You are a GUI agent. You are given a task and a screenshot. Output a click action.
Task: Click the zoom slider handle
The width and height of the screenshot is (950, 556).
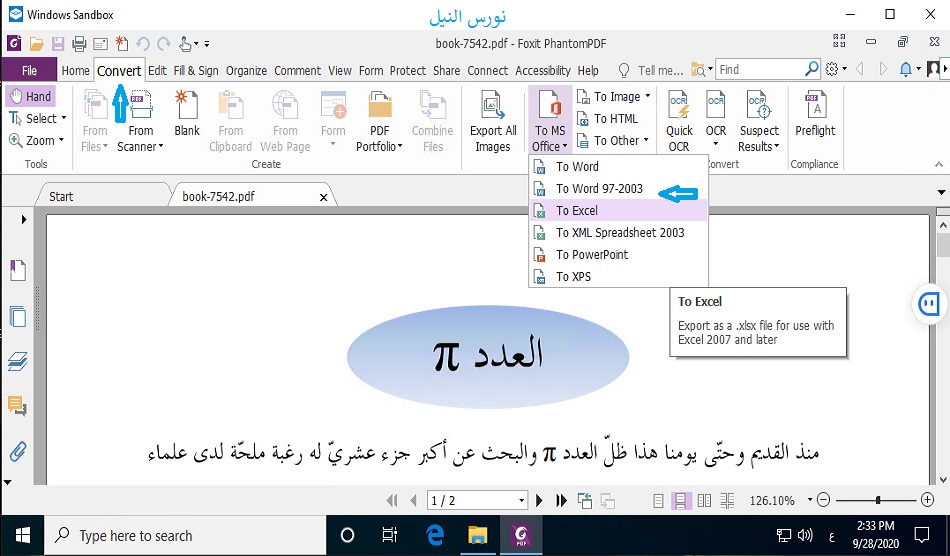878,500
